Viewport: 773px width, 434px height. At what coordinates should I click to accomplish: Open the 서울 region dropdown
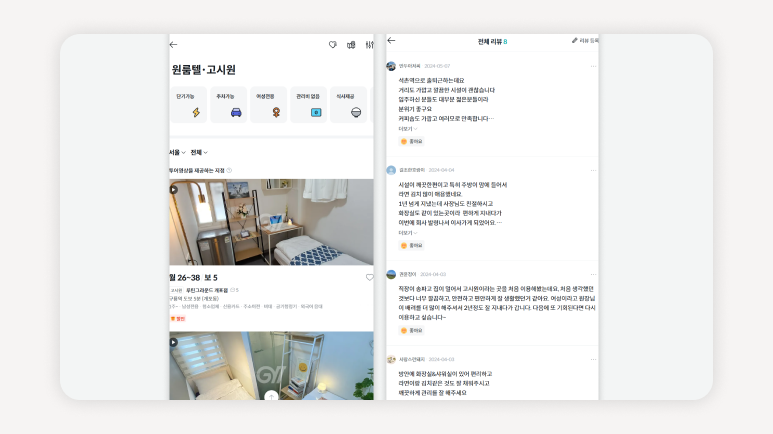177,152
